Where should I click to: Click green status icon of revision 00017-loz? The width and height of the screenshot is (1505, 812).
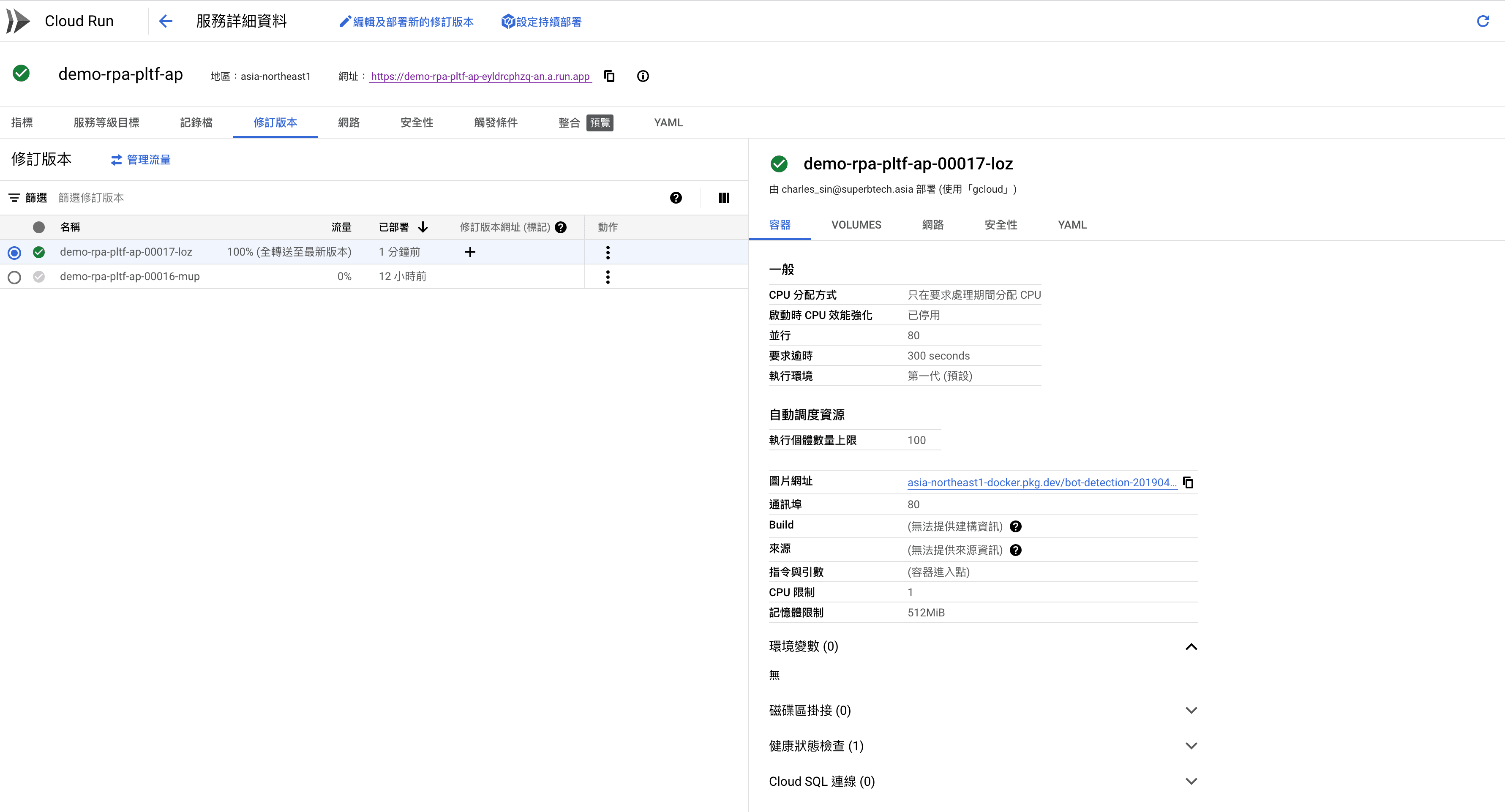point(38,252)
